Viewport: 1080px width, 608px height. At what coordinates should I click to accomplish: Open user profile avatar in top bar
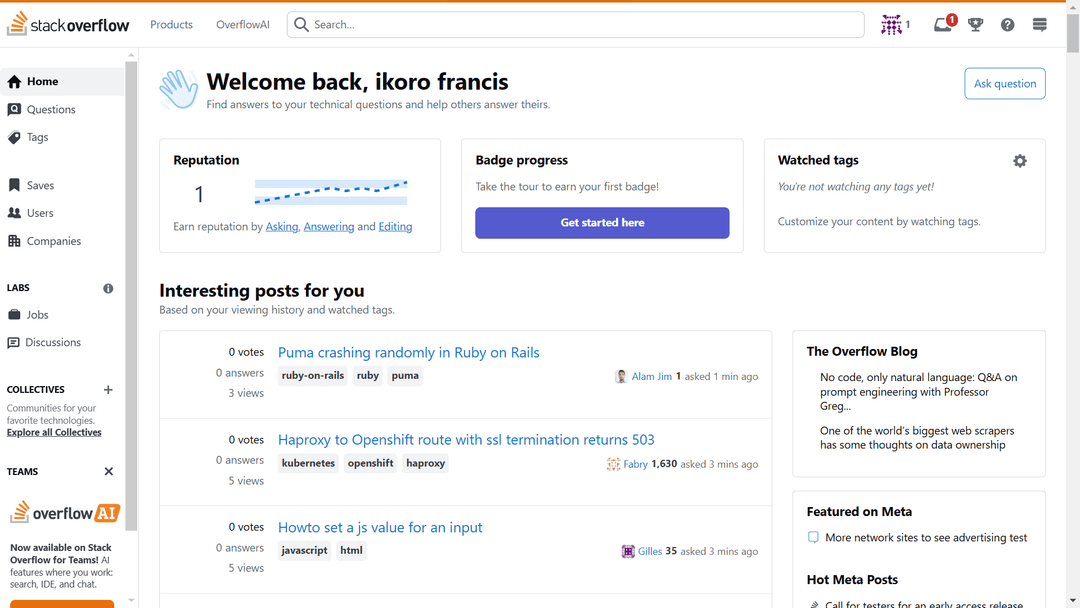pos(891,25)
